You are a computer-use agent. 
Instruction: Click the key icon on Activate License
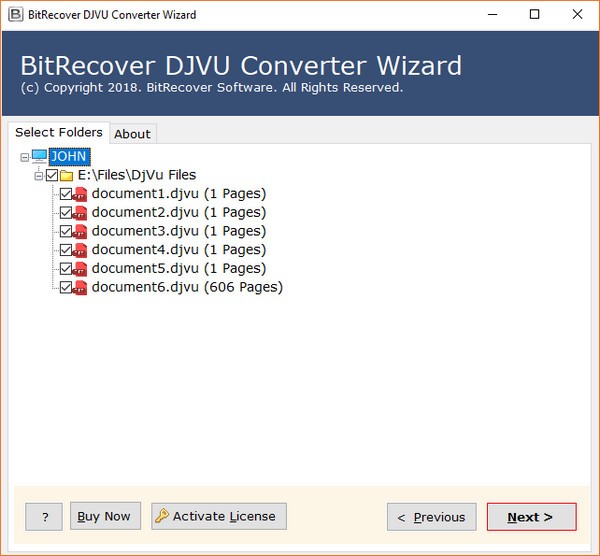click(x=162, y=515)
